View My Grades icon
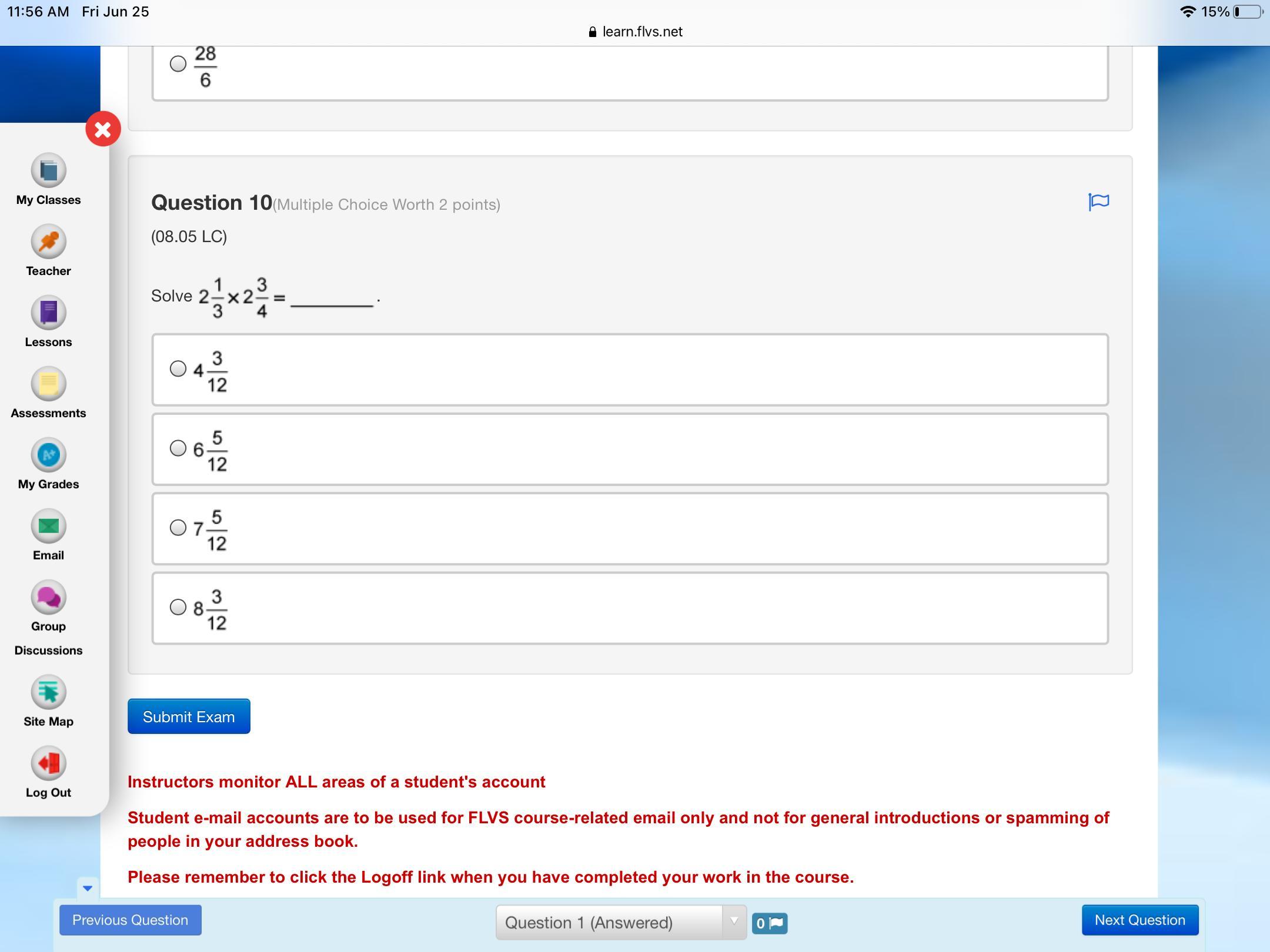The height and width of the screenshot is (952, 1270). [x=48, y=455]
